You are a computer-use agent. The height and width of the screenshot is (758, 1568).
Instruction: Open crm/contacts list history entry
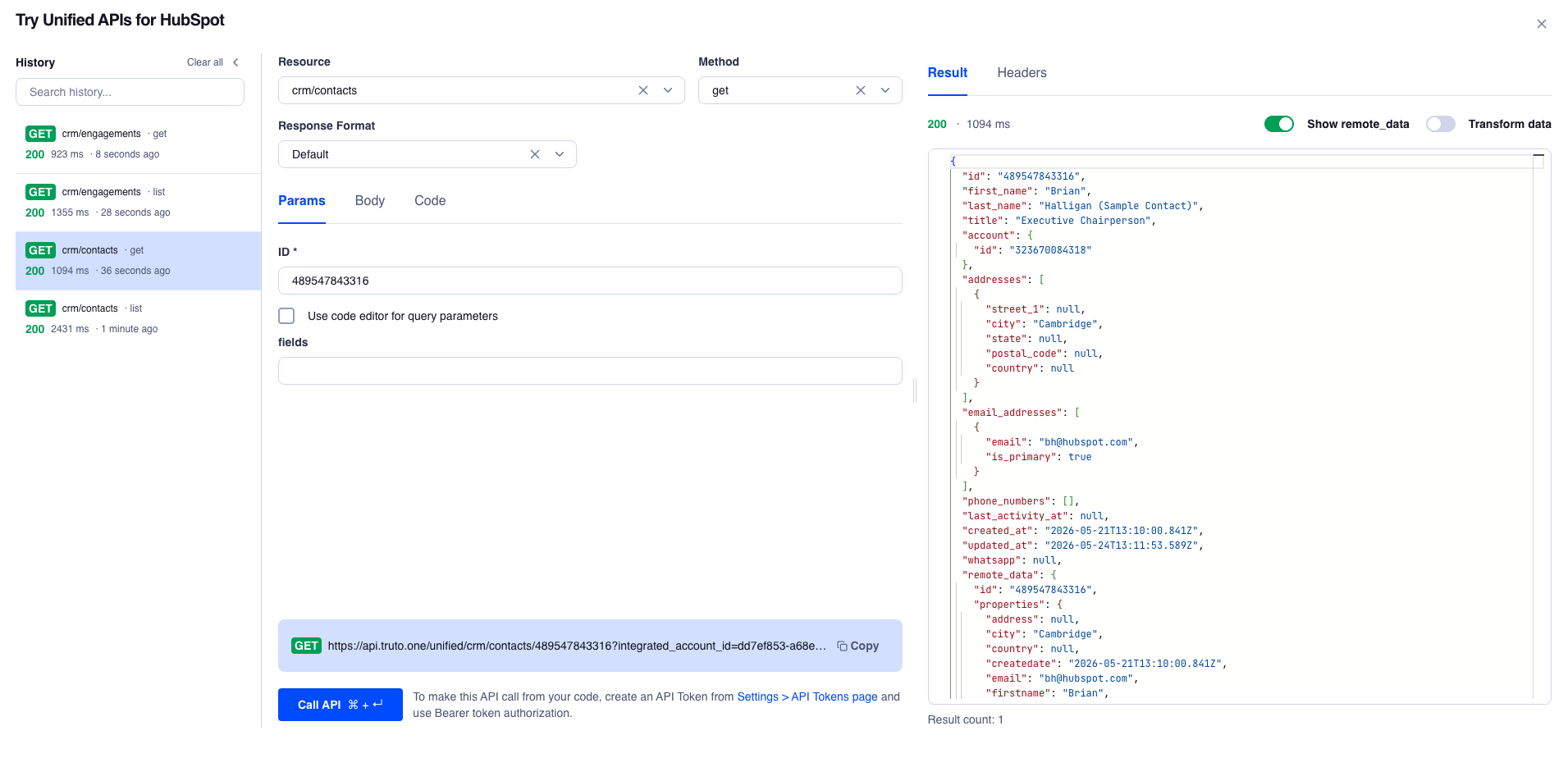[x=138, y=318]
